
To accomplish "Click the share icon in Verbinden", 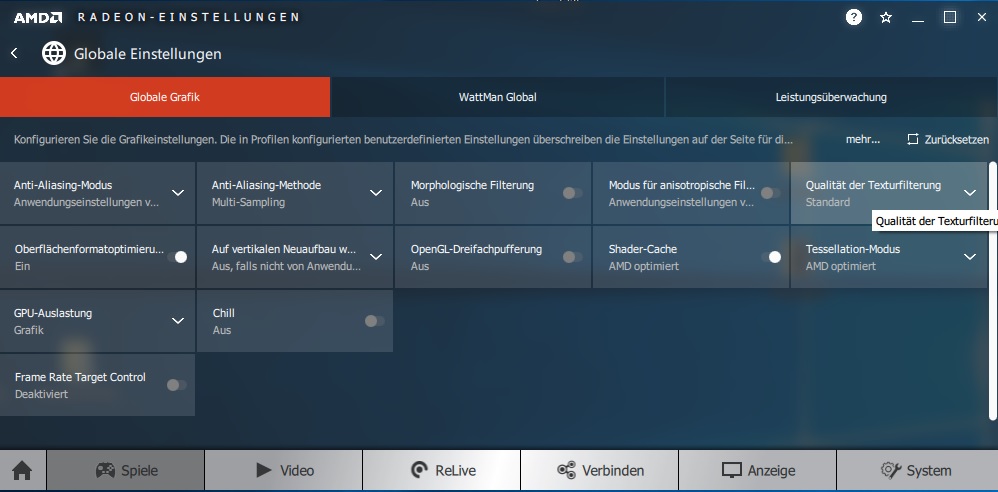I will coord(566,470).
